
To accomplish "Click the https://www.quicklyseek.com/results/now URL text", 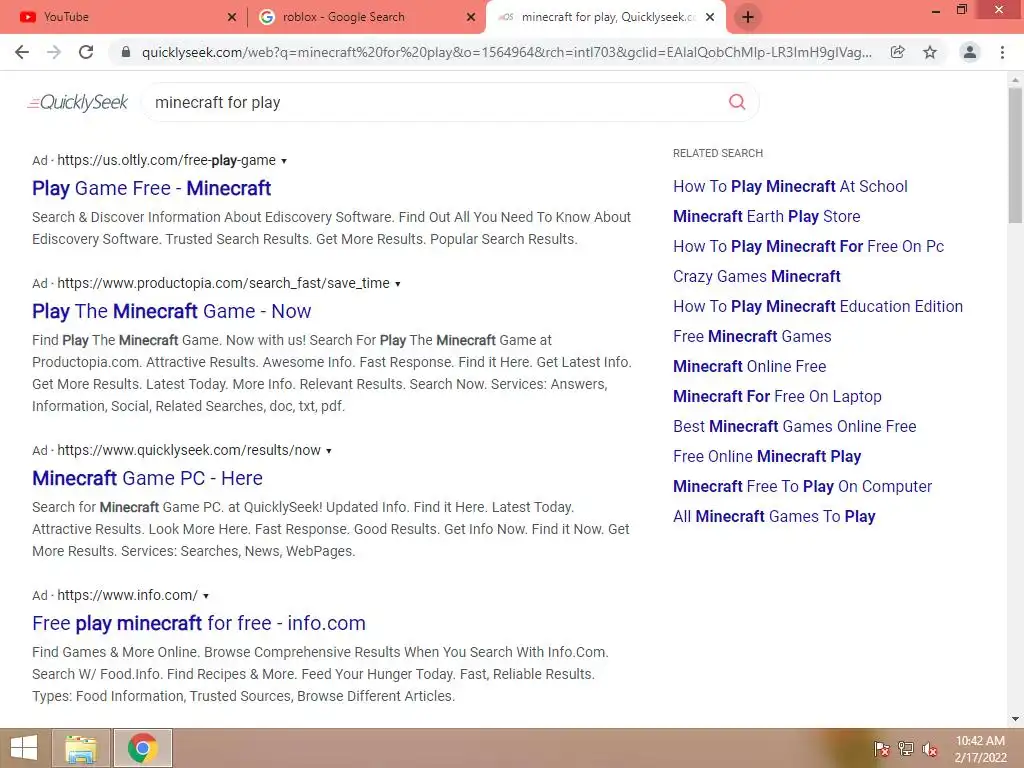I will coord(189,450).
